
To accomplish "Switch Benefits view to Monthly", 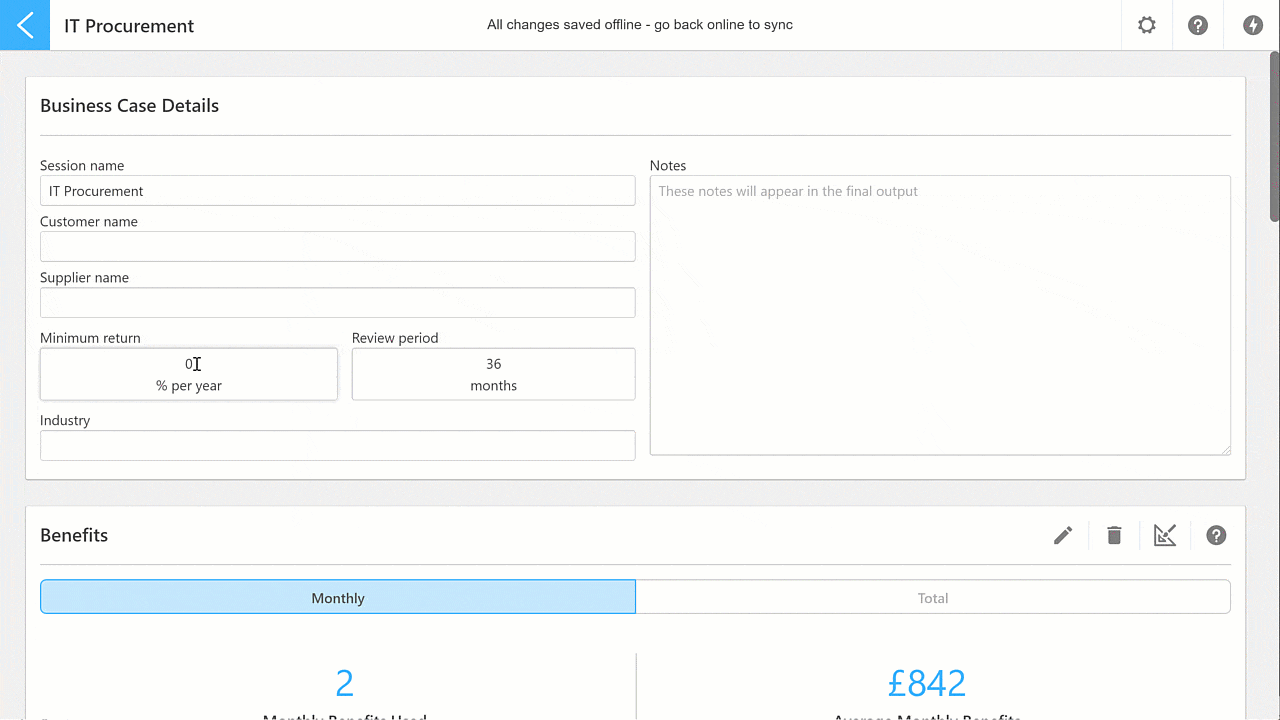I will point(338,597).
